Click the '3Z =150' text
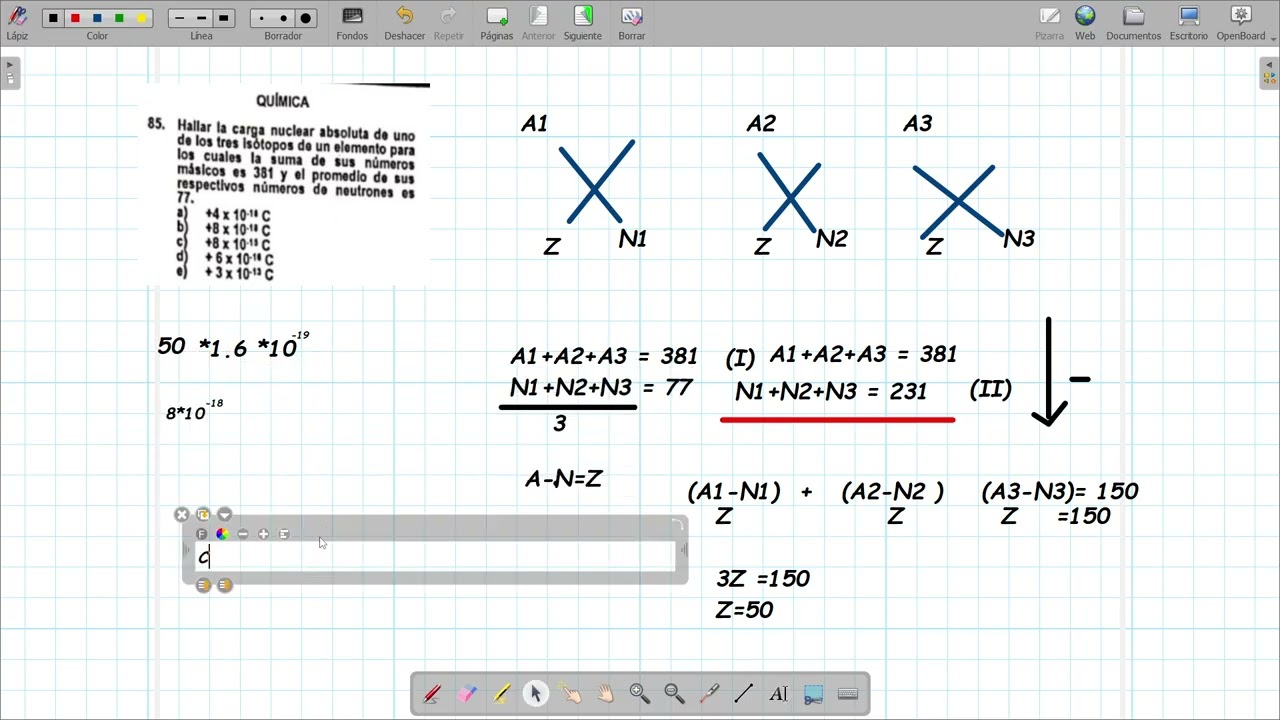 point(764,578)
